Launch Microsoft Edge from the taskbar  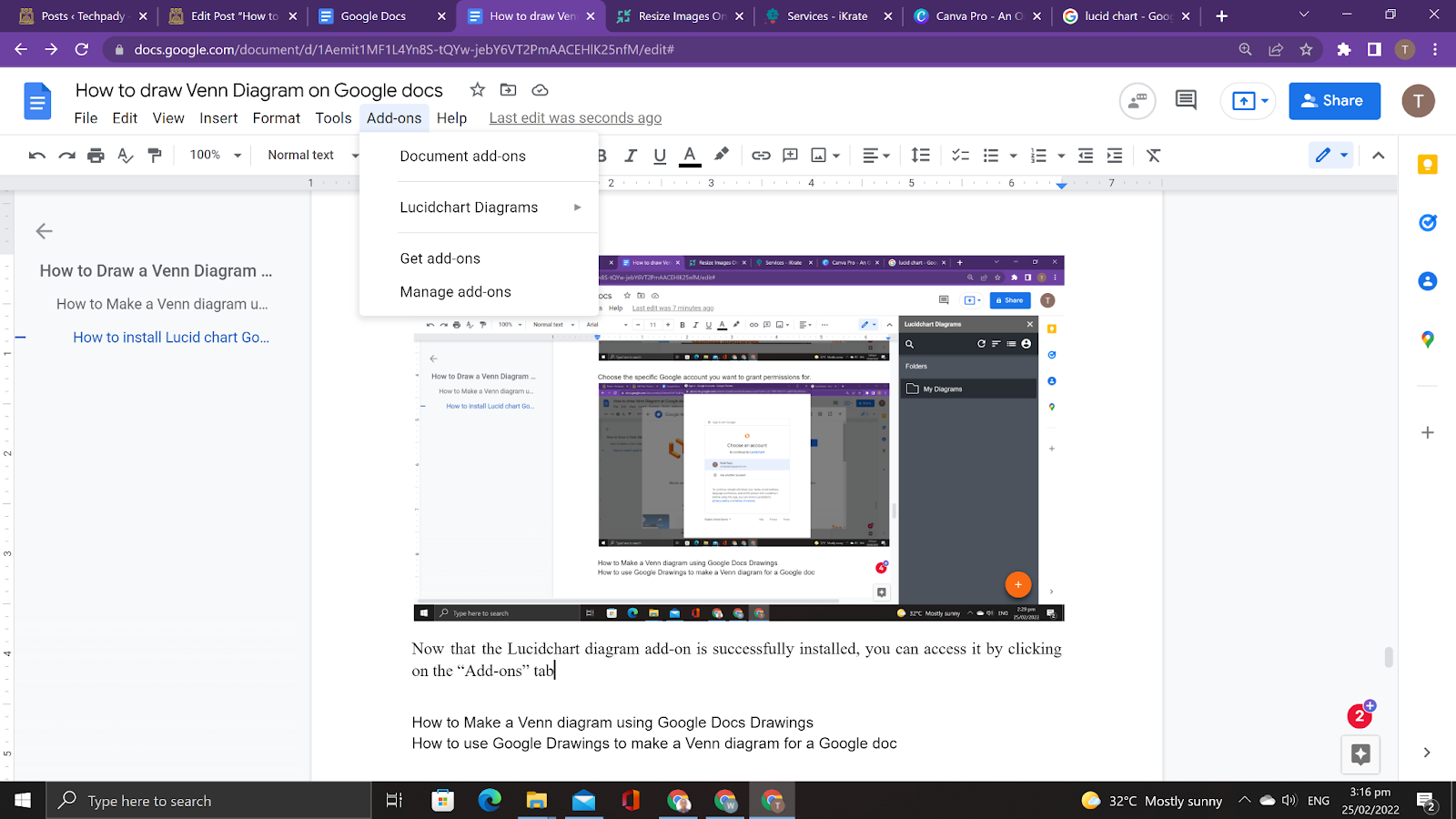click(x=490, y=801)
